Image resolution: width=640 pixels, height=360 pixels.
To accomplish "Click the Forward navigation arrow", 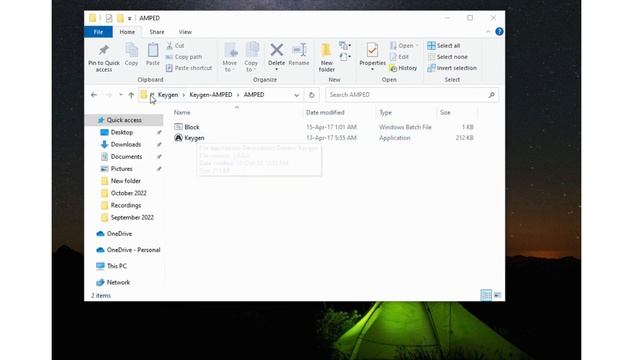I will [x=109, y=95].
